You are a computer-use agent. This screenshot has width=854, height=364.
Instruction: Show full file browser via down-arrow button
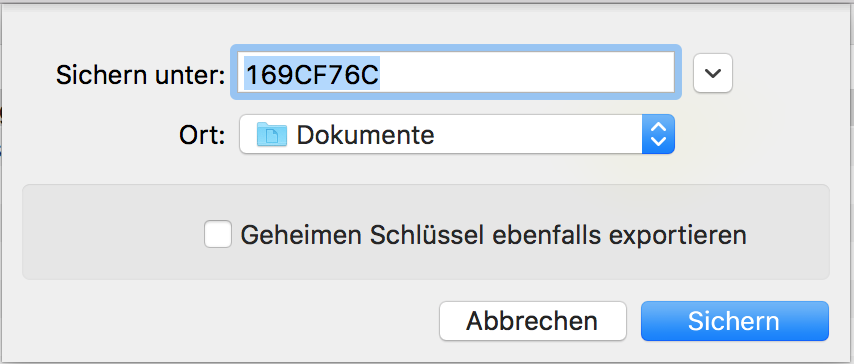[x=713, y=72]
